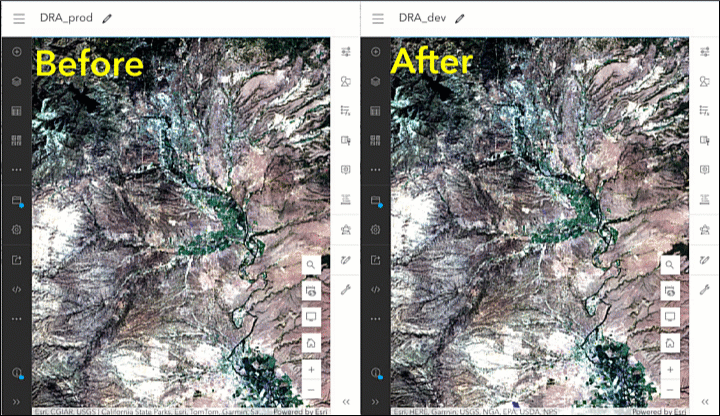The height and width of the screenshot is (416, 720).
Task: Click calendar globe widget on DRA_dev map
Action: point(670,291)
